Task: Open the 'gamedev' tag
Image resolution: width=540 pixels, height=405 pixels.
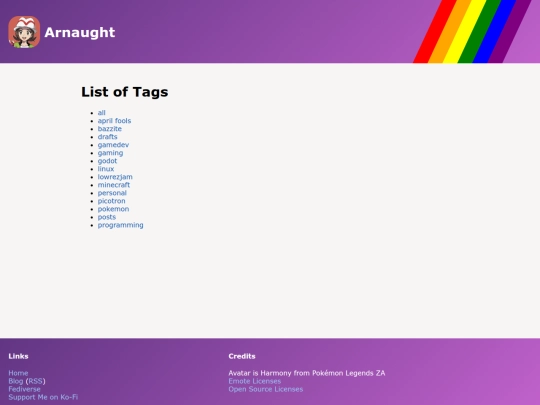Action: coord(113,145)
